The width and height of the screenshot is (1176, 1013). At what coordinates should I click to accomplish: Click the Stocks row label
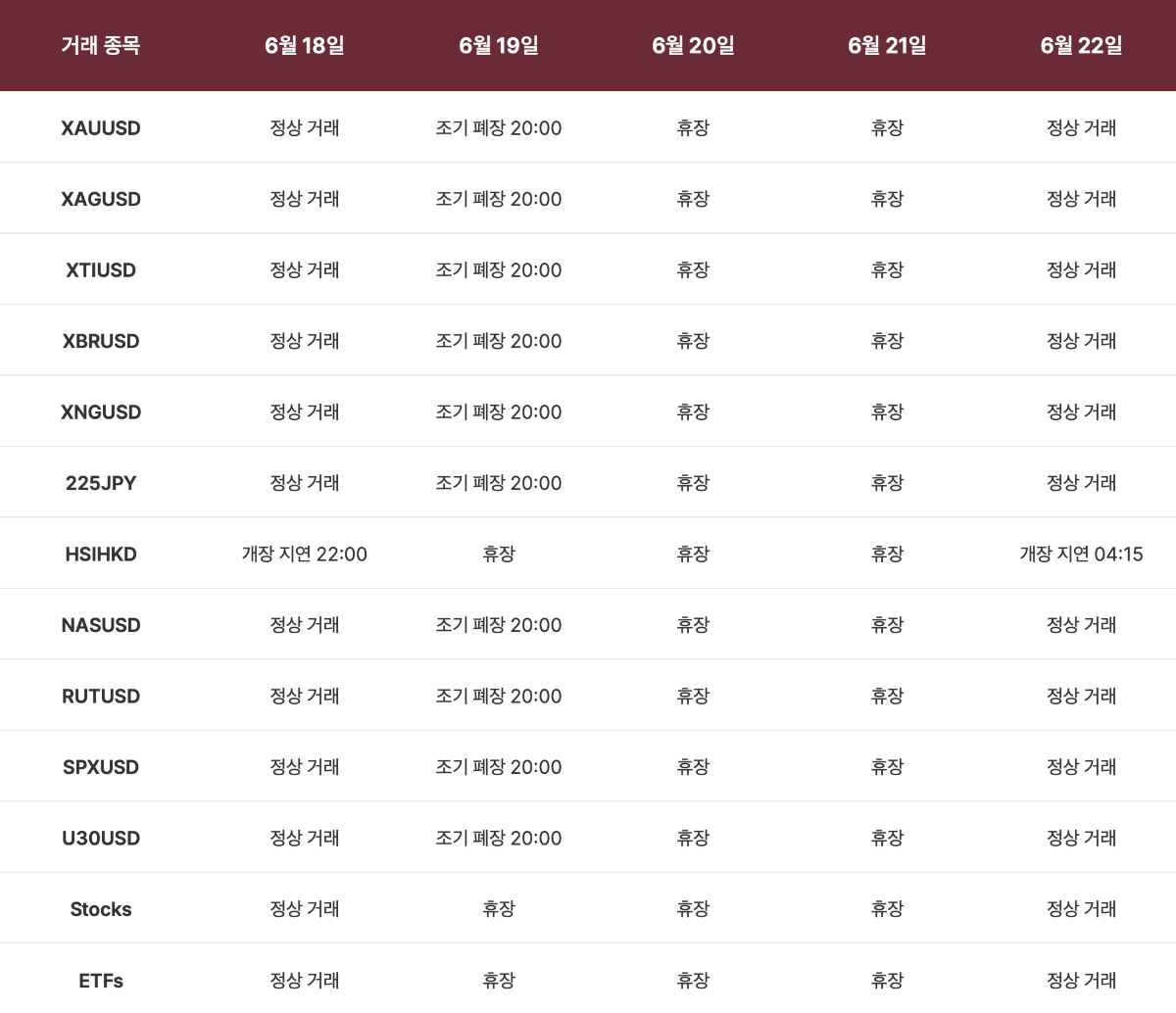coord(101,909)
